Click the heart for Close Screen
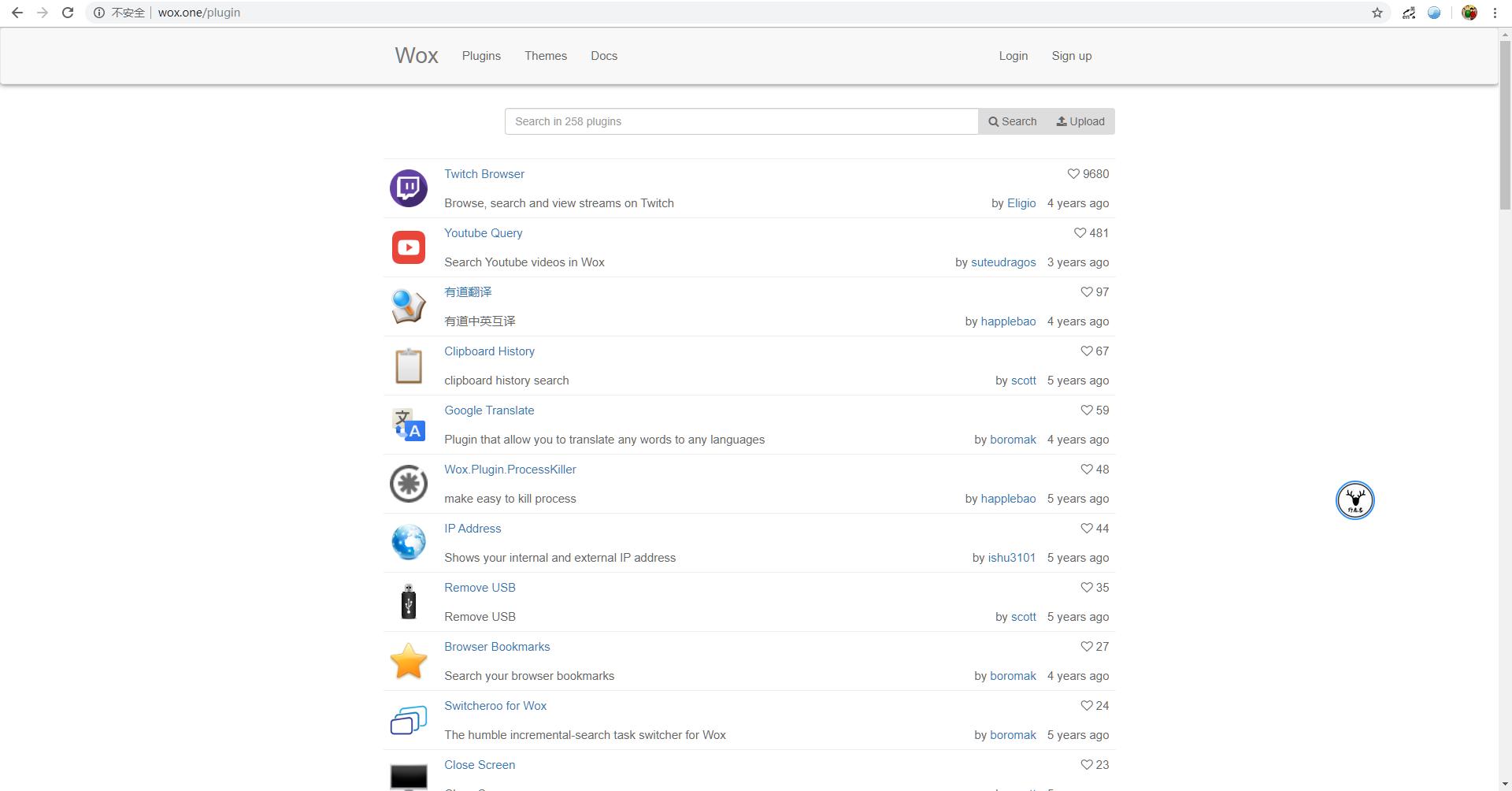Viewport: 1512px width, 791px height. click(x=1087, y=765)
